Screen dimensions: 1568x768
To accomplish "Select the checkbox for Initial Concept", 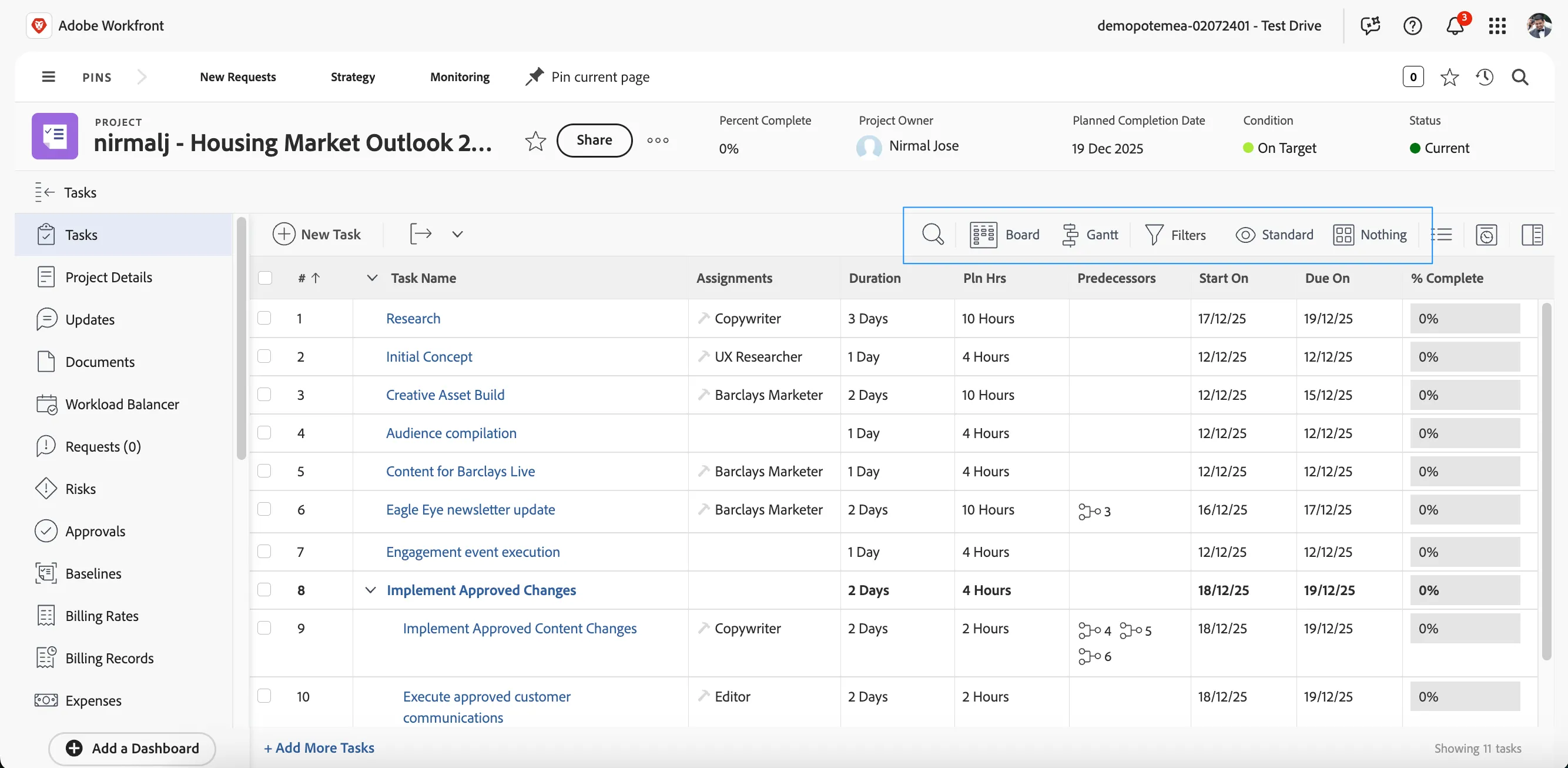I will 264,356.
